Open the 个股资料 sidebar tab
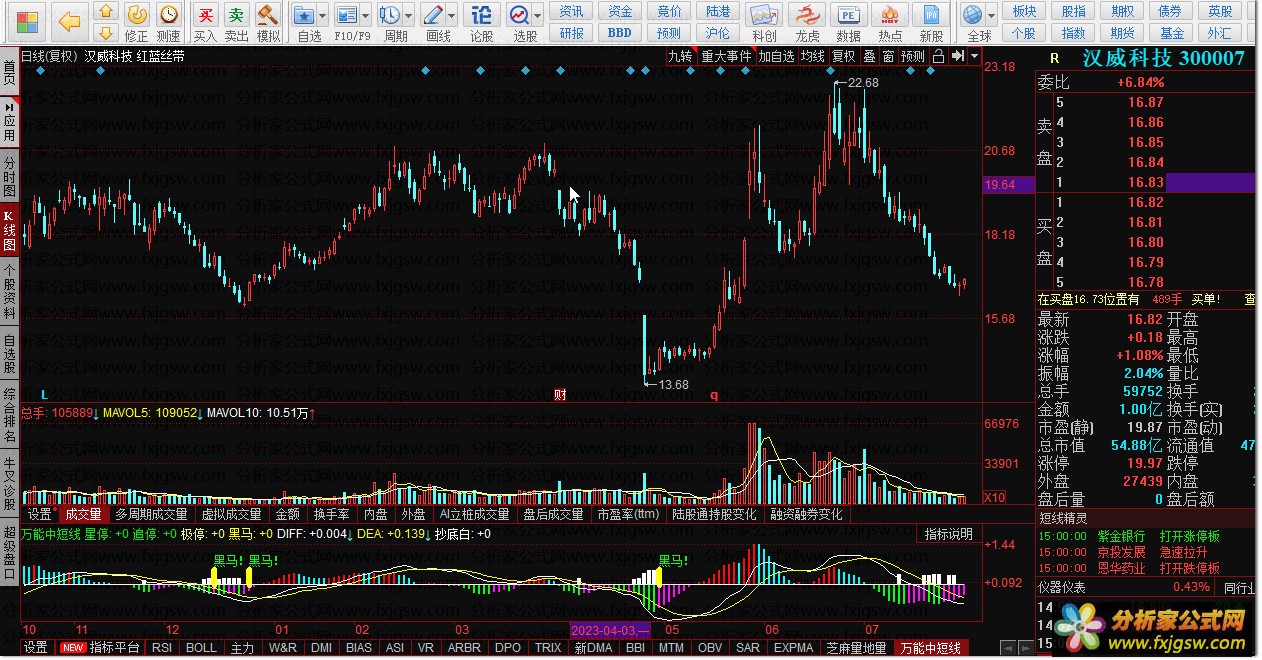 coord(9,292)
